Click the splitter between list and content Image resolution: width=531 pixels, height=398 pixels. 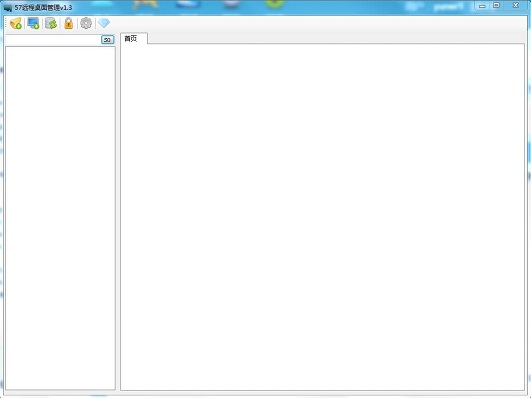(118, 217)
